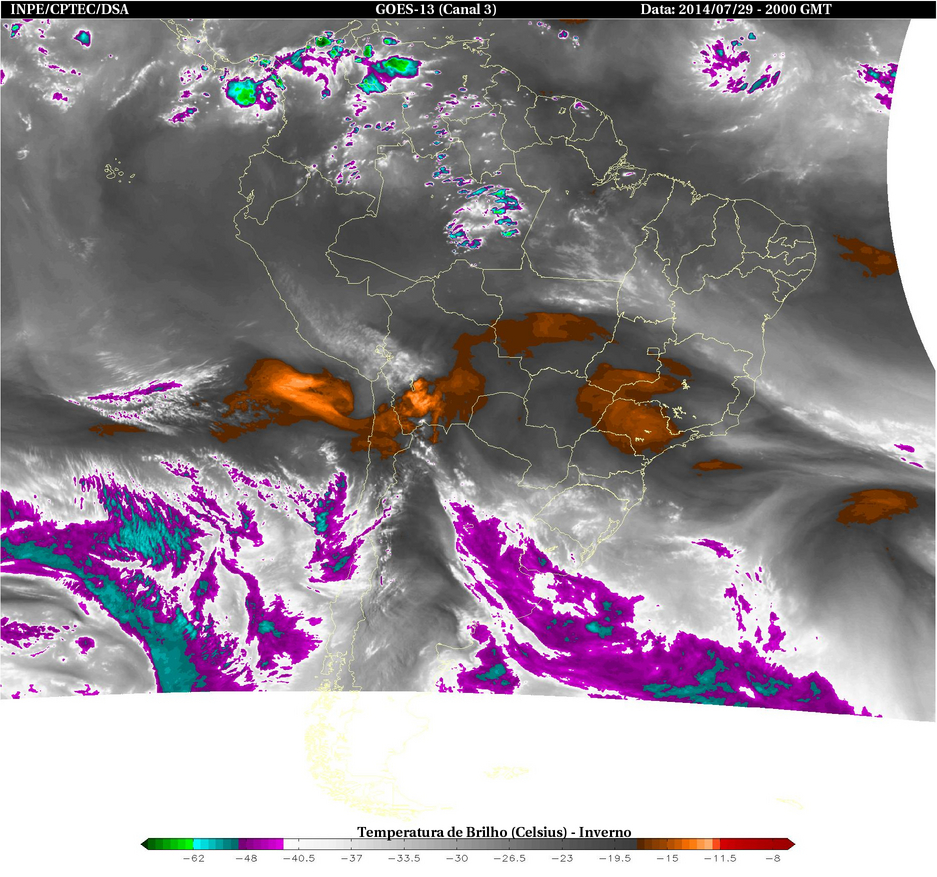Viewport: 937px width, 877px height.
Task: Click the GOES-13 (Canal 3) title
Action: (x=436, y=9)
